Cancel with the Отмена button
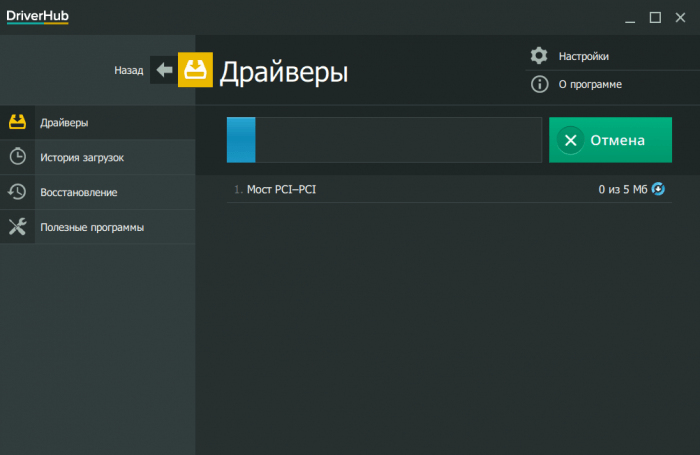Screen dimensions: 700x455 tap(610, 140)
